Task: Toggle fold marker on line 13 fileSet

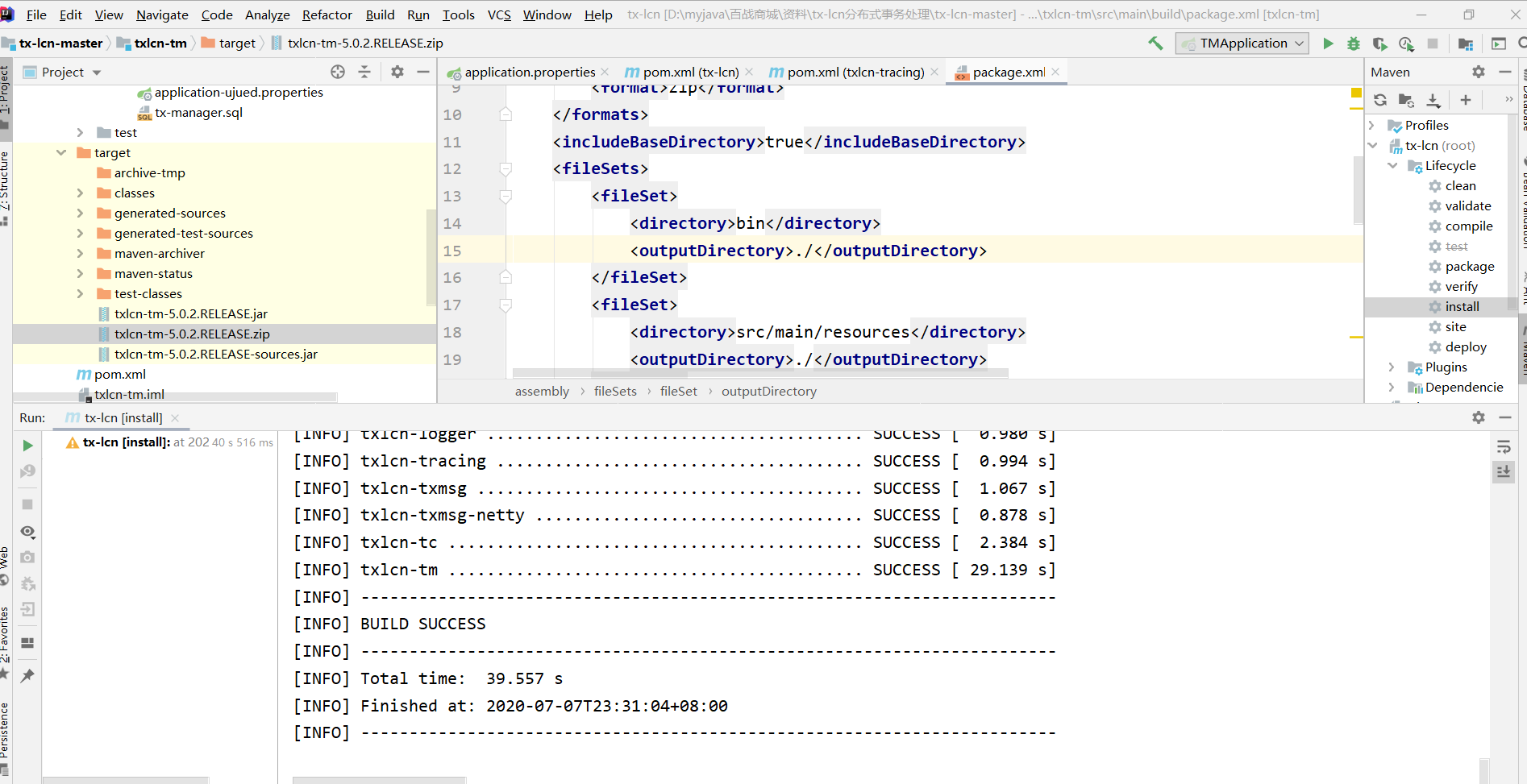Action: [506, 196]
